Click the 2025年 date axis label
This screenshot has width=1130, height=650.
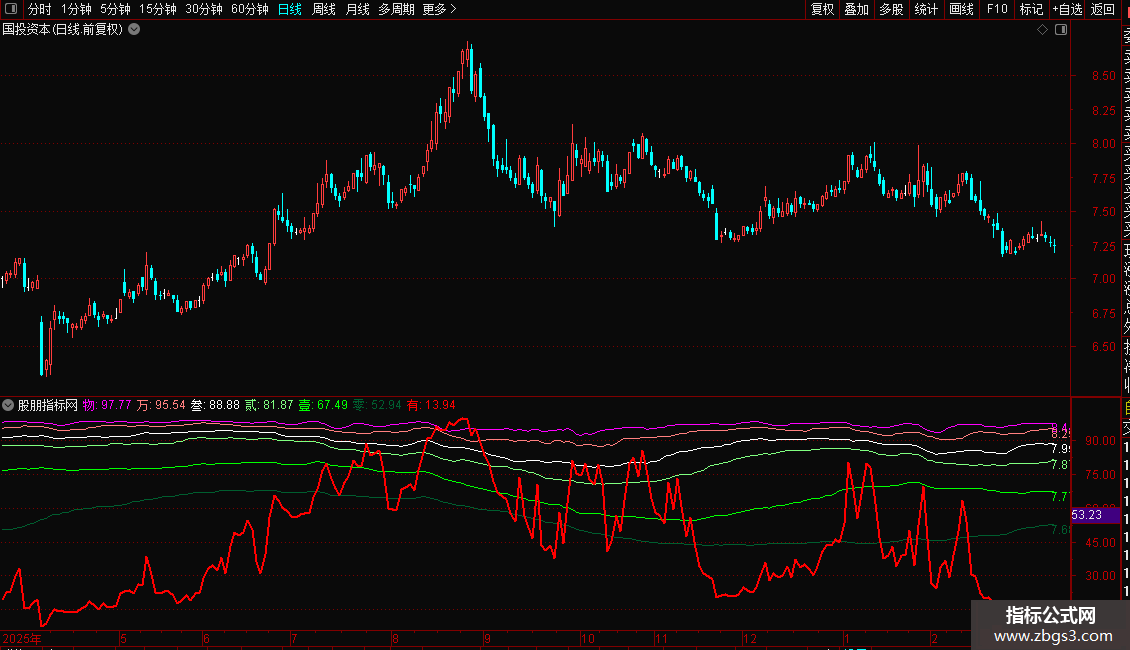click(x=22, y=638)
